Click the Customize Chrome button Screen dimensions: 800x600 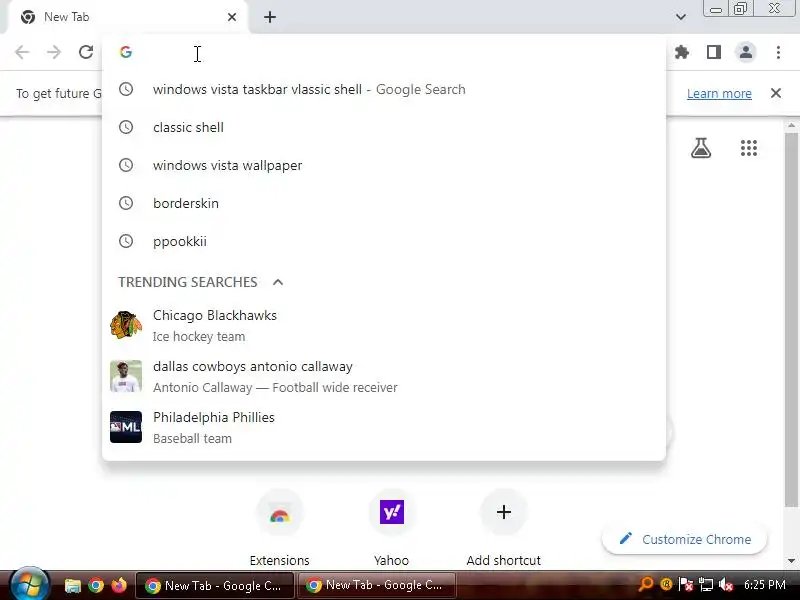[685, 539]
